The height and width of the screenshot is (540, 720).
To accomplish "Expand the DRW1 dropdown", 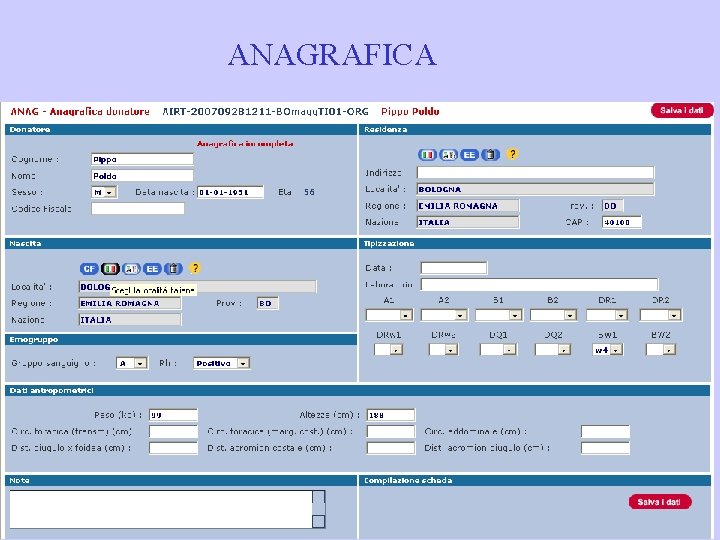I will pyautogui.click(x=389, y=350).
